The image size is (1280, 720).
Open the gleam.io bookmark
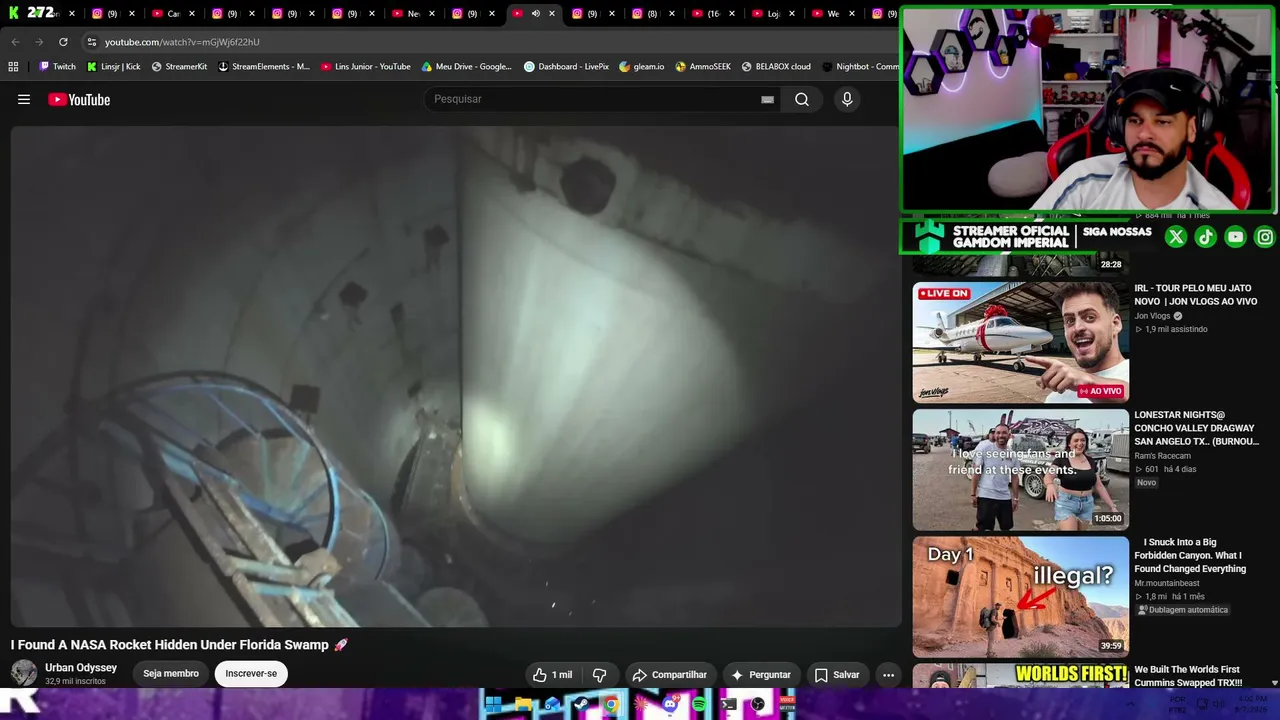coord(642,67)
